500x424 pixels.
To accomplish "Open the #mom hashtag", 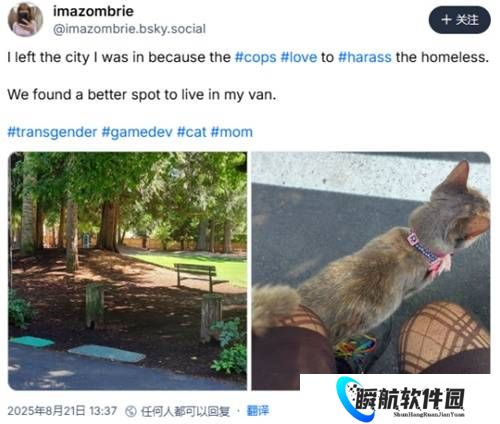I will (x=232, y=132).
